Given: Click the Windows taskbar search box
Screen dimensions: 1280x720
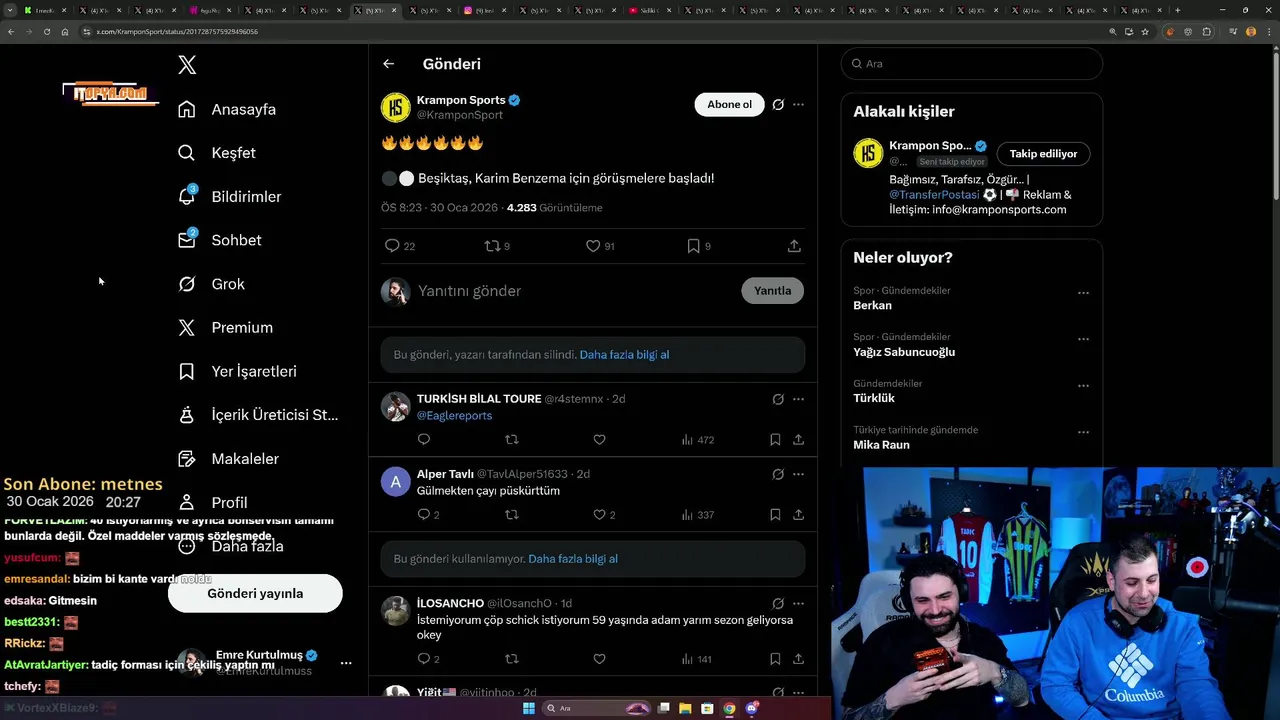Looking at the screenshot, I should click(x=598, y=709).
